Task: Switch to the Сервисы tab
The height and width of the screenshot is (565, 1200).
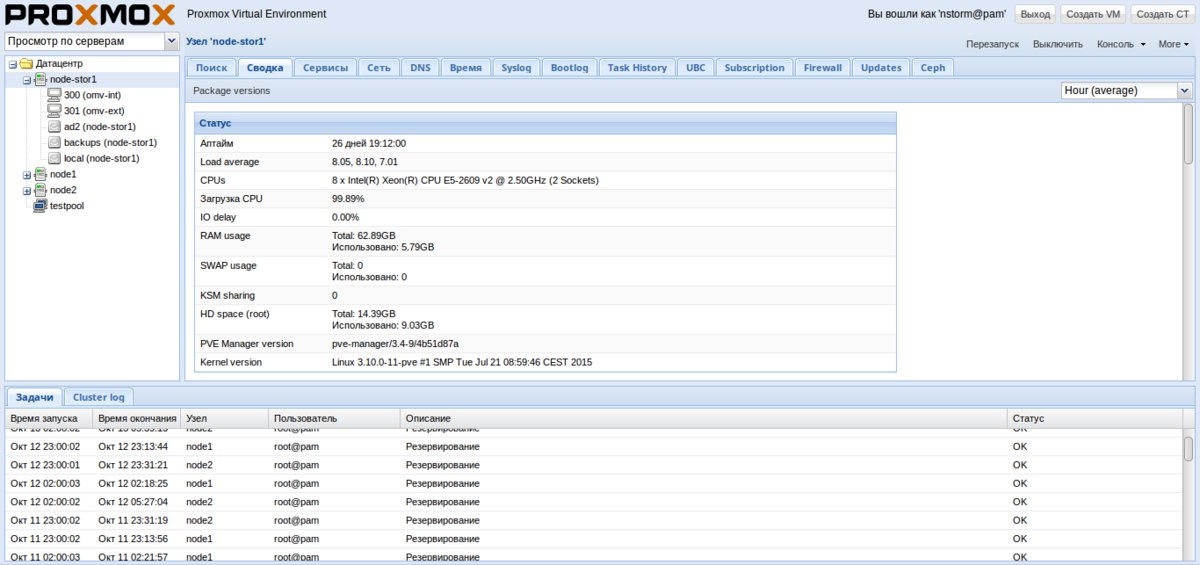Action: click(326, 68)
